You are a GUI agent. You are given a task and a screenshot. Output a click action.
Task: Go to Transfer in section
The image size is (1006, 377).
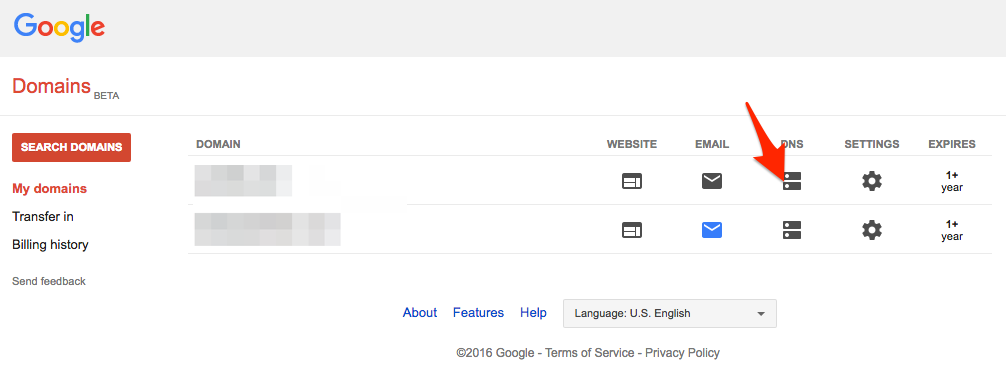tap(43, 217)
